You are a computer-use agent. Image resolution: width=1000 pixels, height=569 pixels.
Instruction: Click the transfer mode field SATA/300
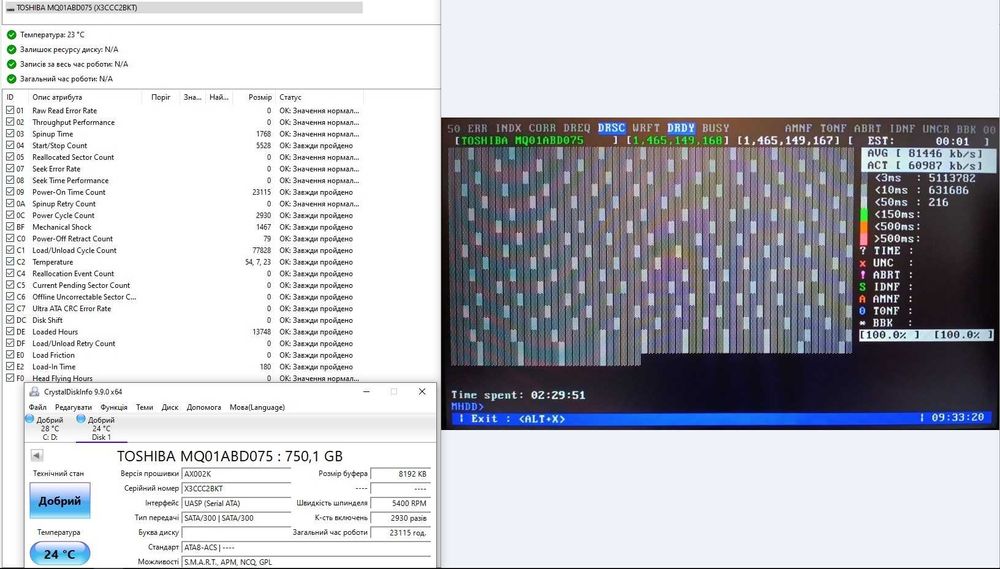point(236,518)
